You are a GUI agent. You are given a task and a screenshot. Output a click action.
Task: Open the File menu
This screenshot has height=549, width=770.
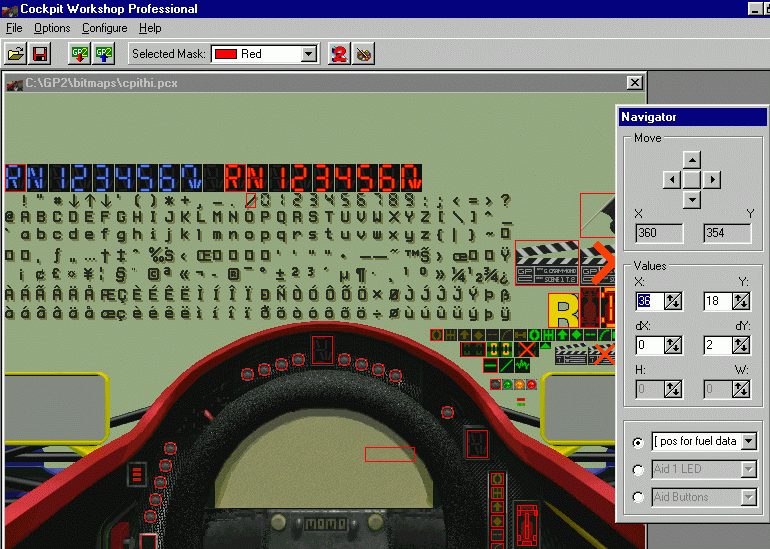(x=14, y=29)
